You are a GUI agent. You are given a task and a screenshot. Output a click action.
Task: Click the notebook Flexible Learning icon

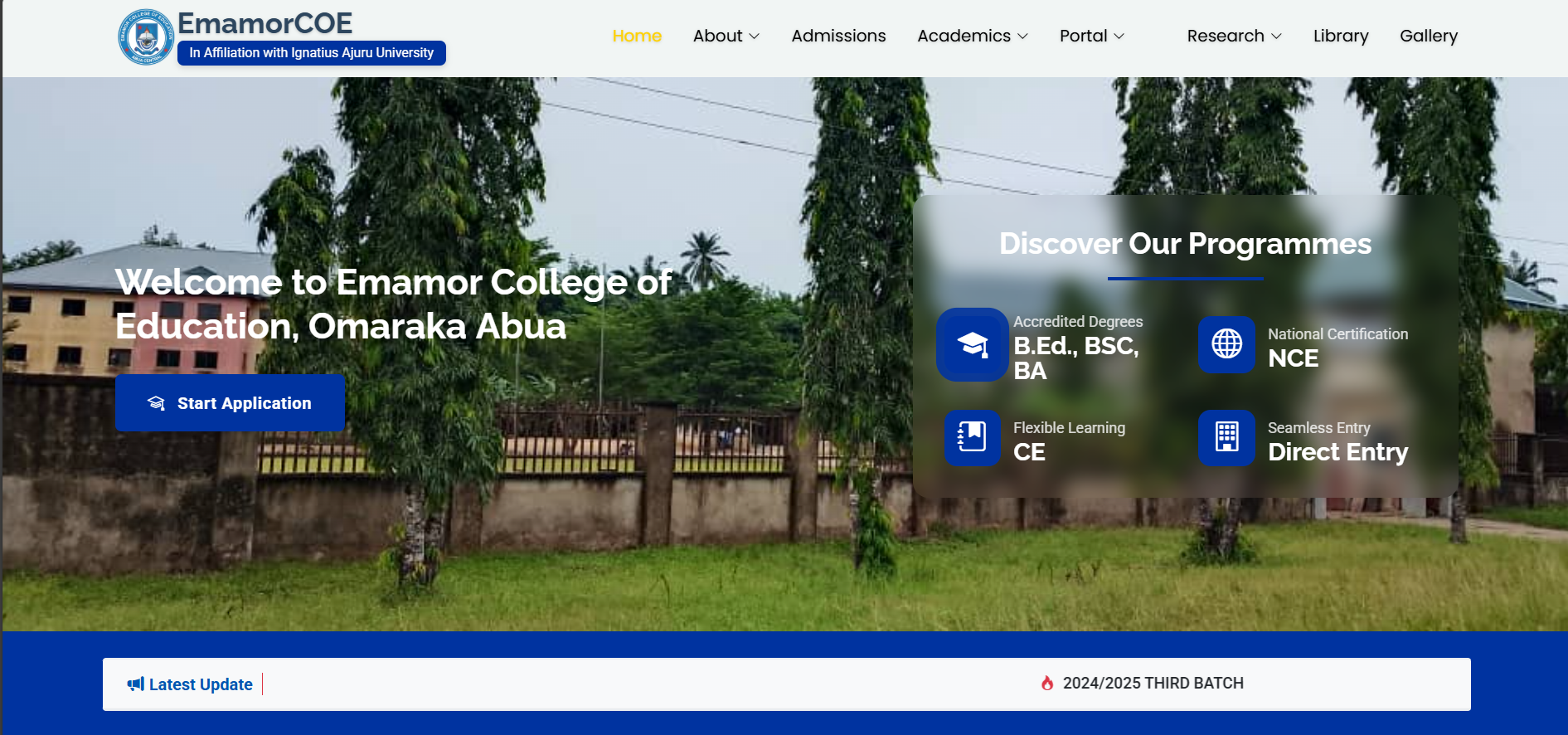pos(973,437)
